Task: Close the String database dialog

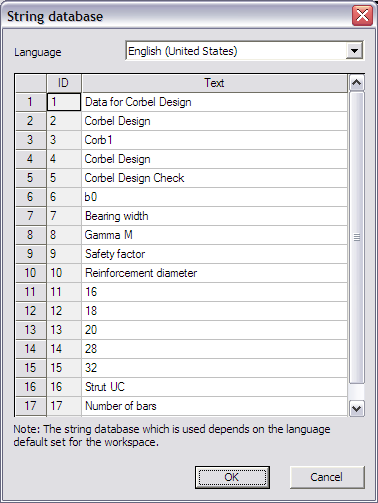Action: pyautogui.click(x=362, y=15)
